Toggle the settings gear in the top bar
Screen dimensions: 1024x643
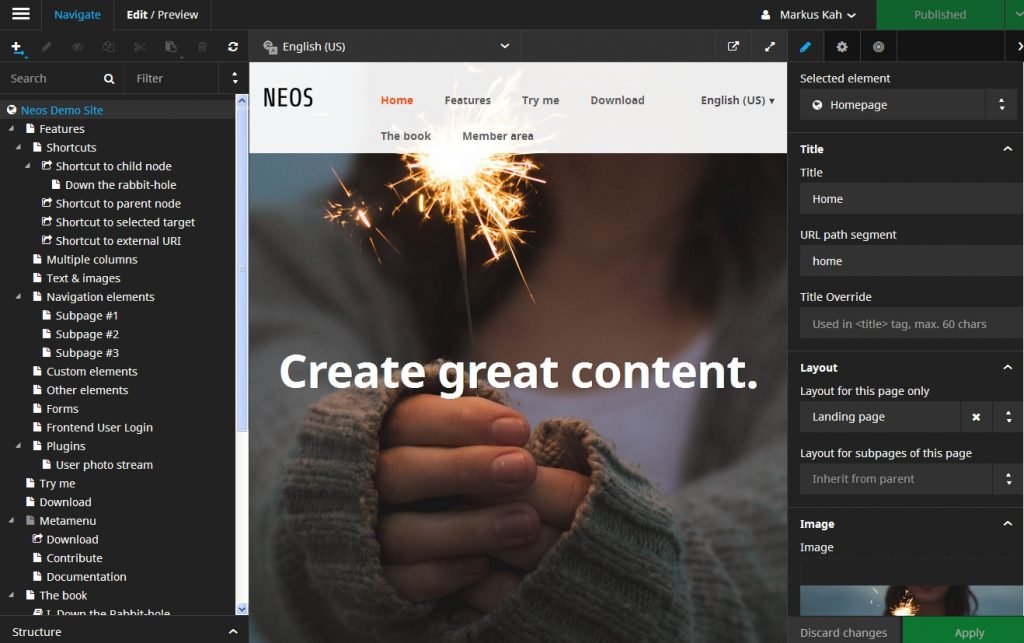coord(843,46)
